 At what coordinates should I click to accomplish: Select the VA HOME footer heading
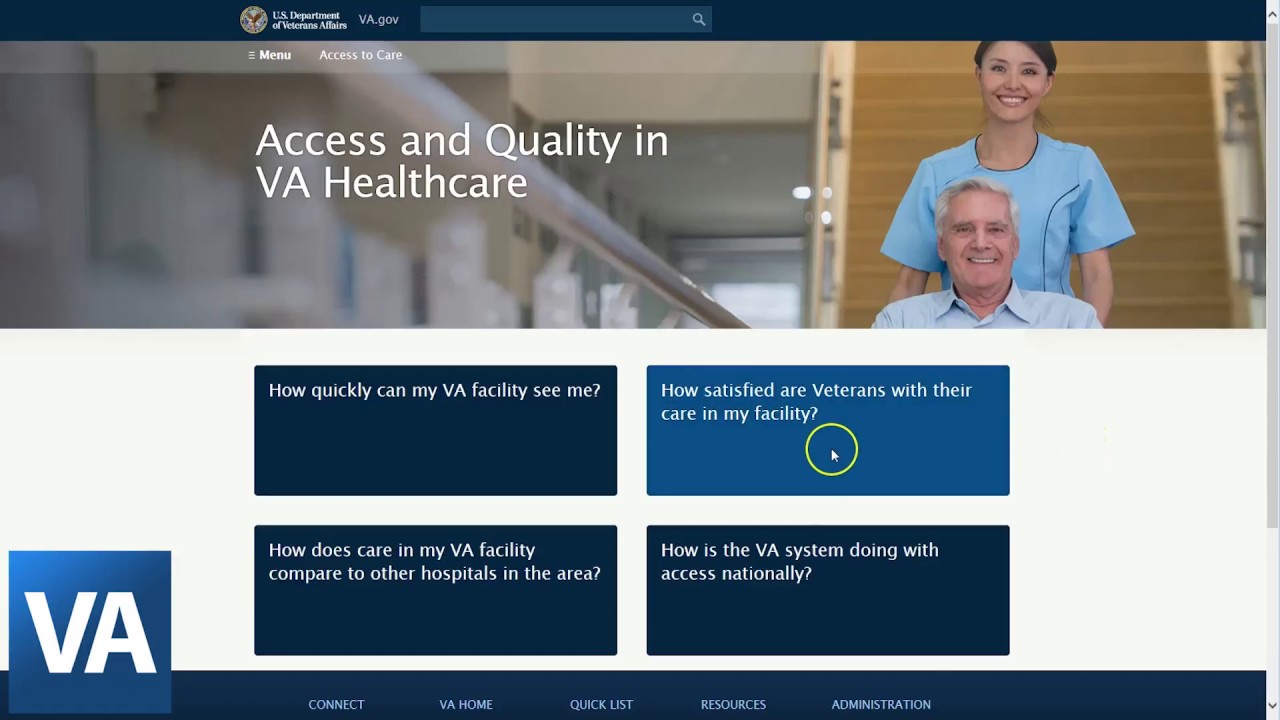coord(466,704)
